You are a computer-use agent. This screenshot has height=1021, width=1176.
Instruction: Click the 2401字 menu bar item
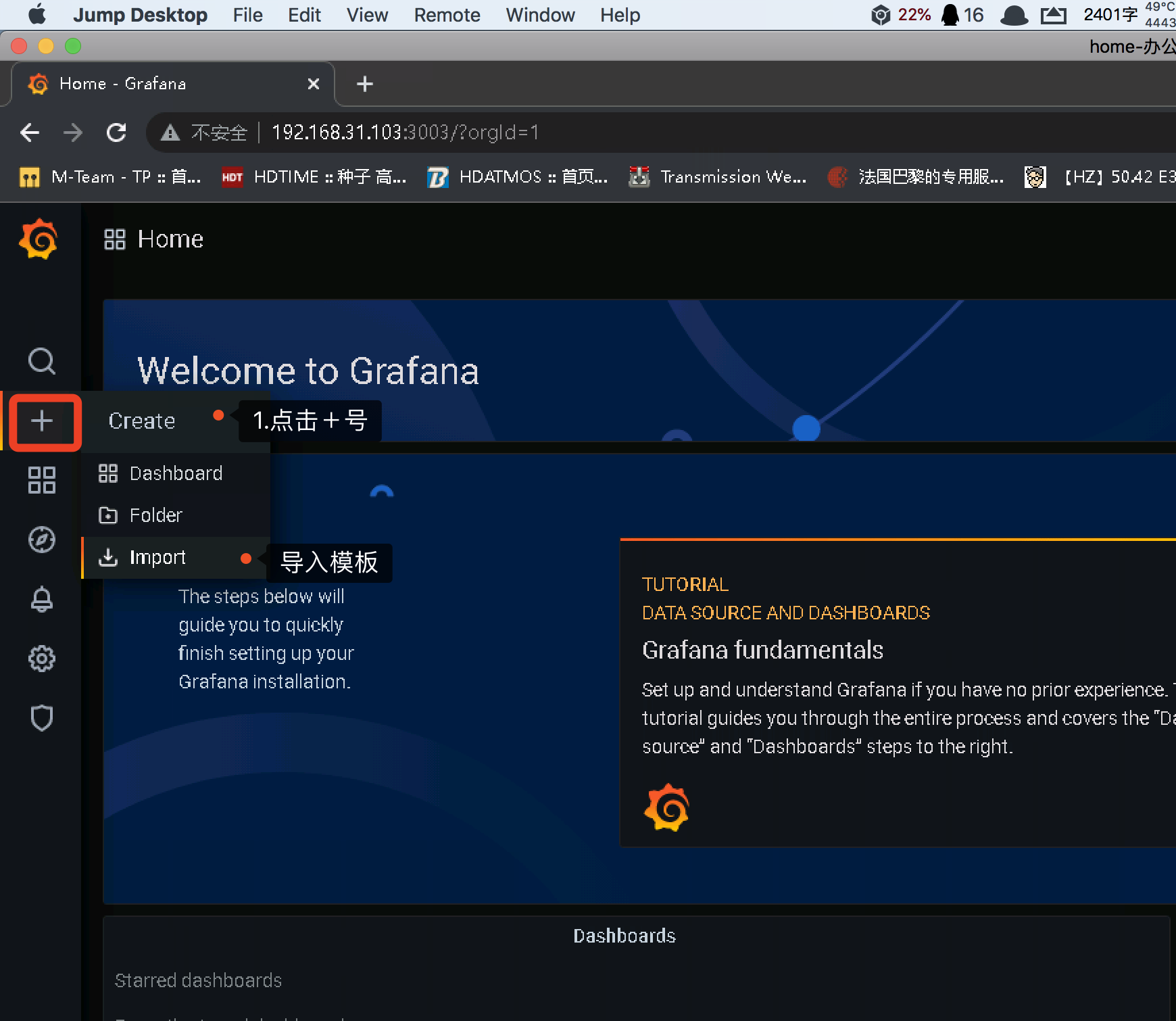pyautogui.click(x=1110, y=15)
